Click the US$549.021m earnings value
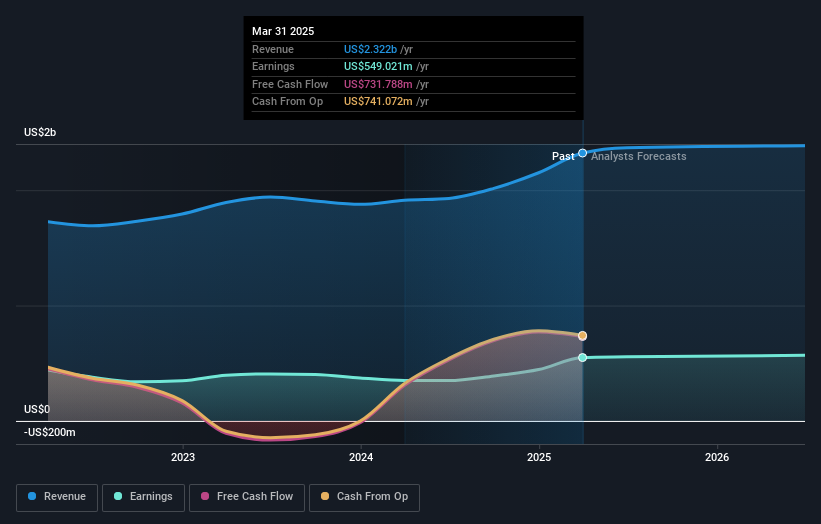The height and width of the screenshot is (524, 821). click(x=378, y=66)
